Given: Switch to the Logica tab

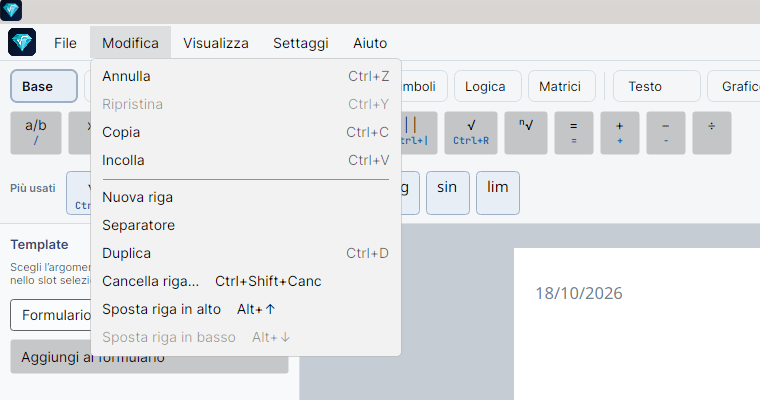Looking at the screenshot, I should (x=488, y=86).
